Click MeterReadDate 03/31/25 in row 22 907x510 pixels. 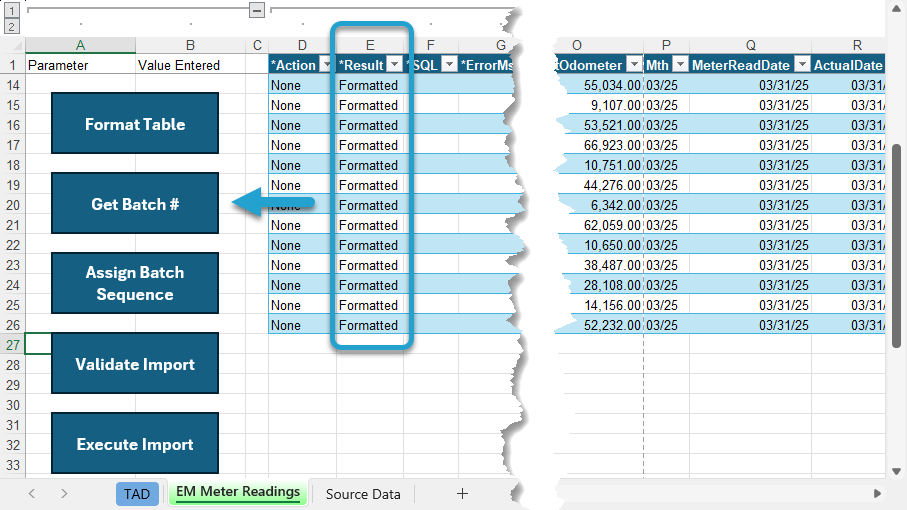point(750,245)
